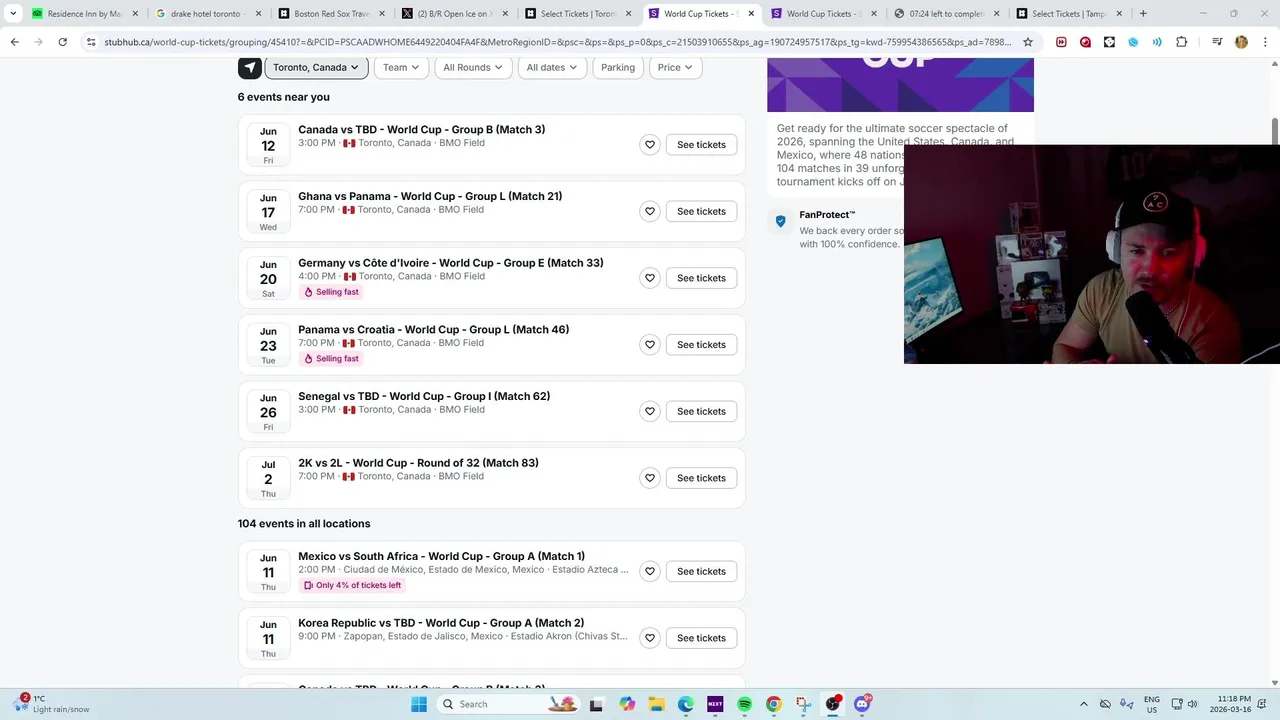1280x720 pixels.
Task: Open Spotify from the taskbar
Action: (x=744, y=704)
